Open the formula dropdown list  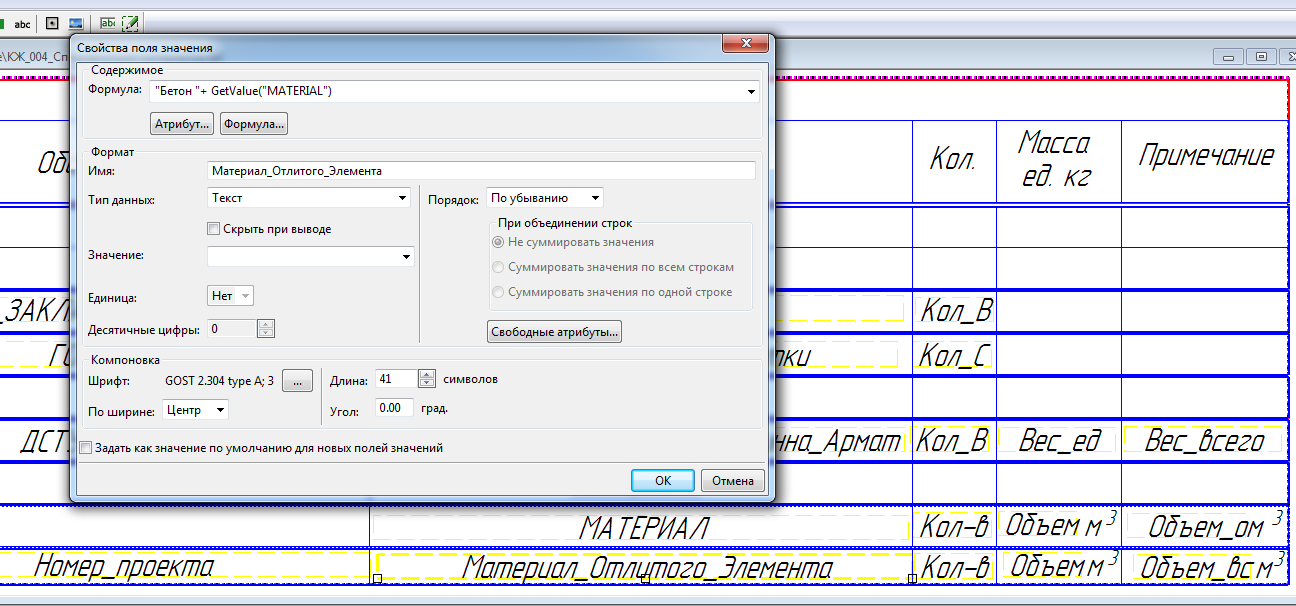(x=752, y=92)
